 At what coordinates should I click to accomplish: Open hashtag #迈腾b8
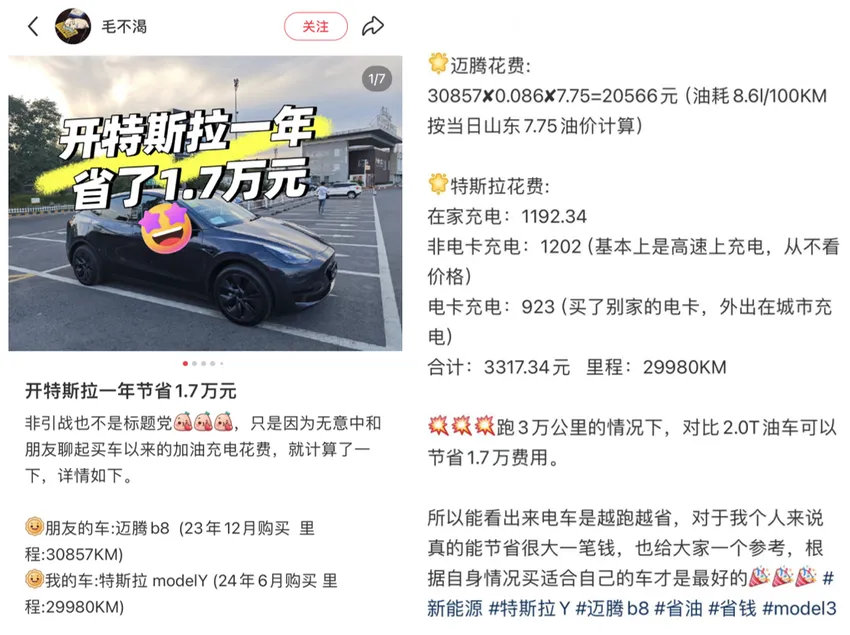tap(612, 608)
